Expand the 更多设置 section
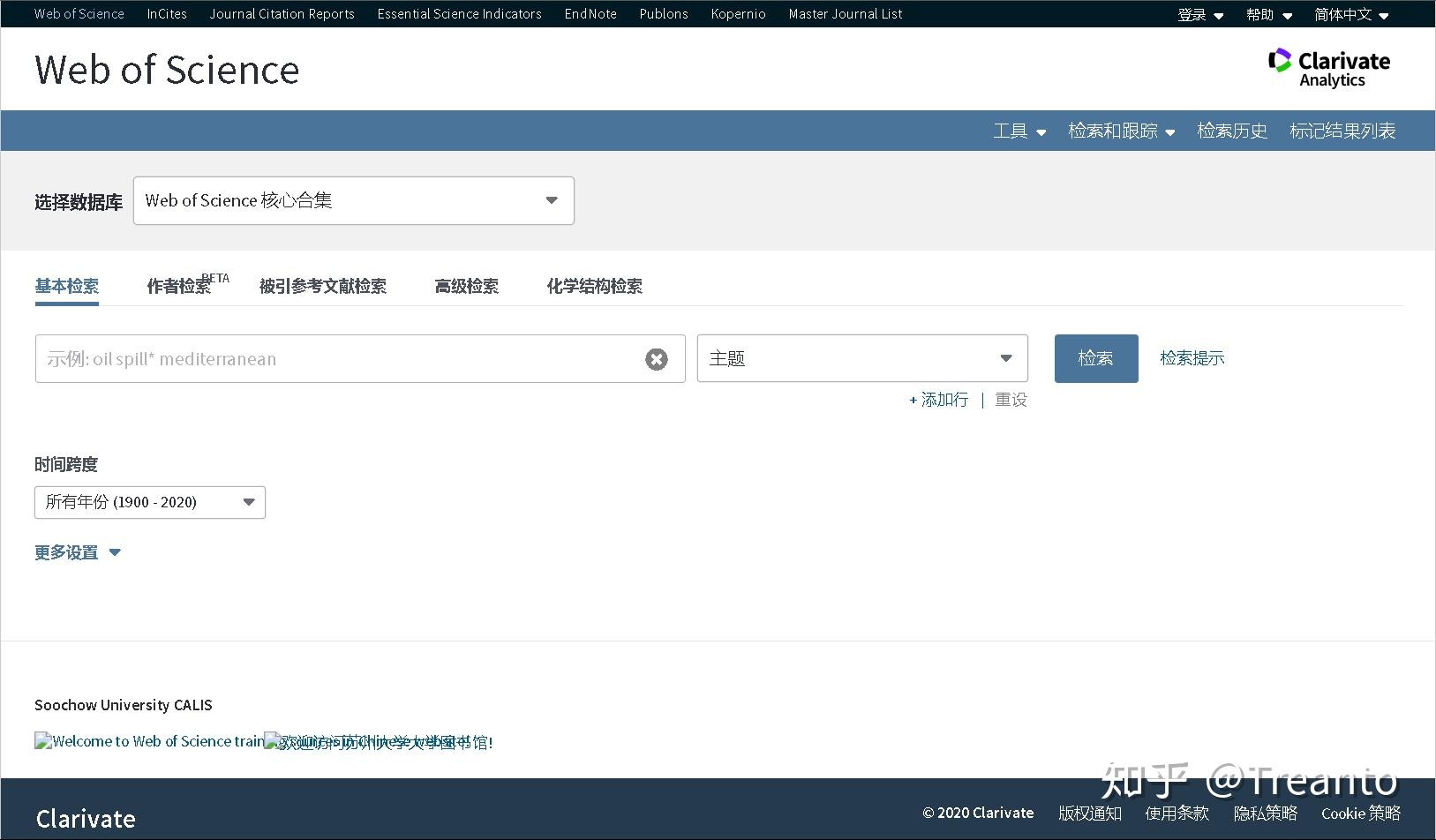Image resolution: width=1436 pixels, height=840 pixels. click(x=77, y=551)
